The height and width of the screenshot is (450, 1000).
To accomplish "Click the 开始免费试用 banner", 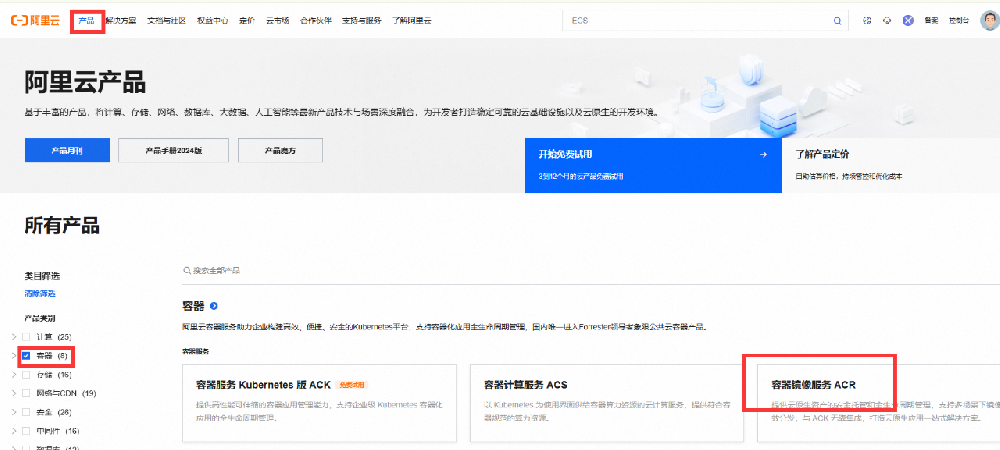I will tap(653, 166).
